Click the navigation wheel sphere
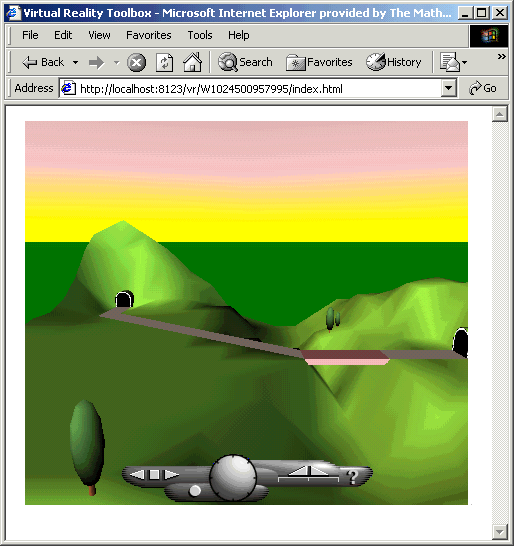514x546 pixels. (x=233, y=477)
